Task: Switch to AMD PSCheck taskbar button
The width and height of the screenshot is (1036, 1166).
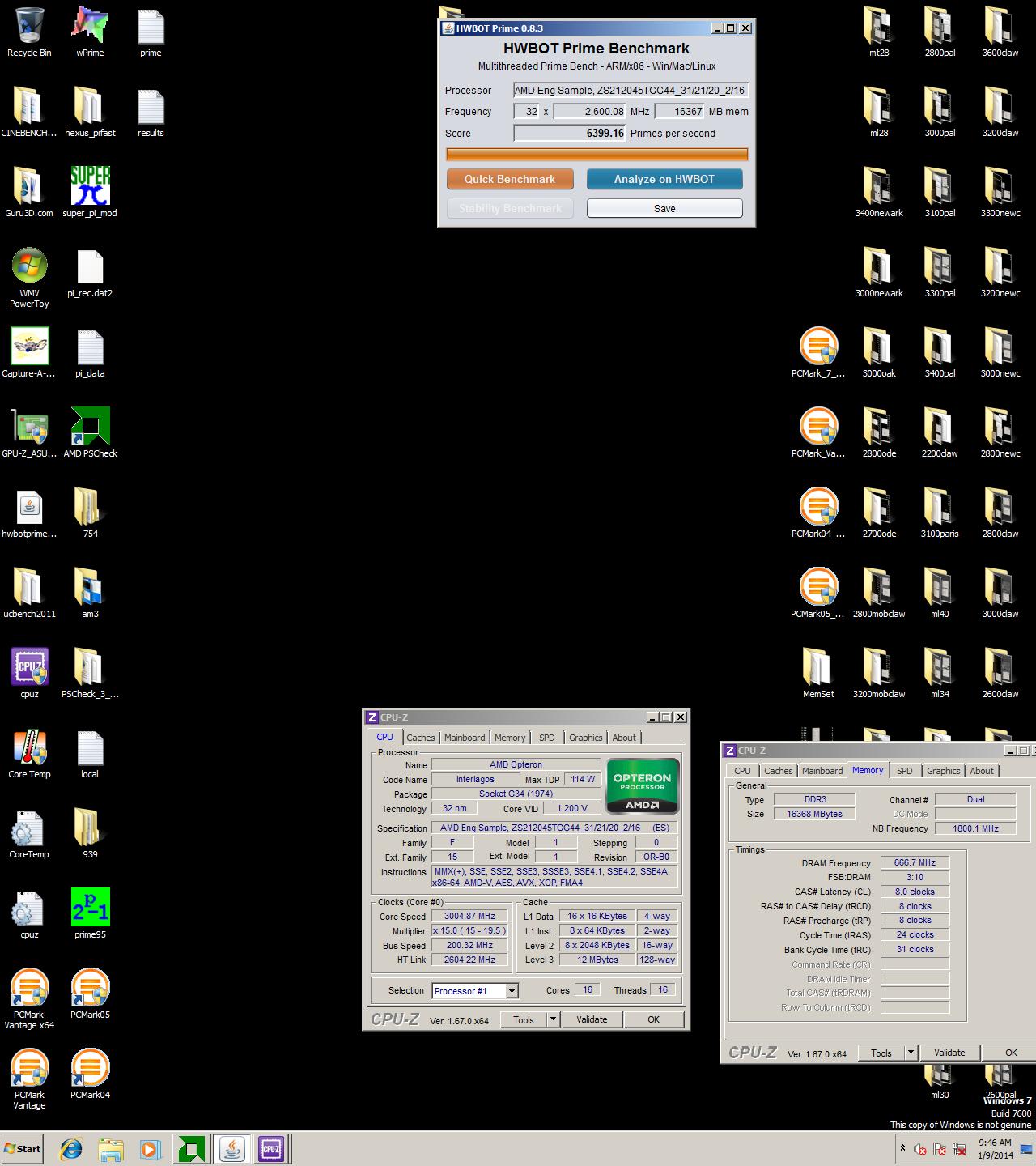Action: pos(192,1148)
